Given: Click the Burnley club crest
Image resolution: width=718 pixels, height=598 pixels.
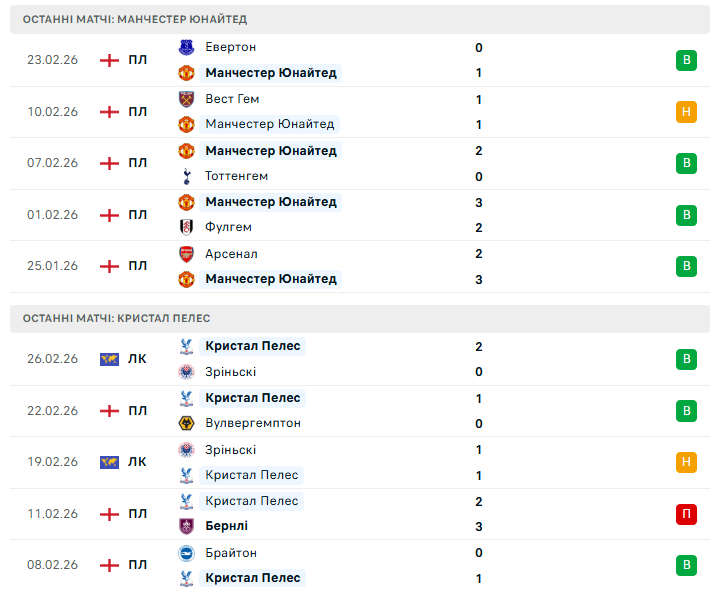Looking at the screenshot, I should [186, 526].
